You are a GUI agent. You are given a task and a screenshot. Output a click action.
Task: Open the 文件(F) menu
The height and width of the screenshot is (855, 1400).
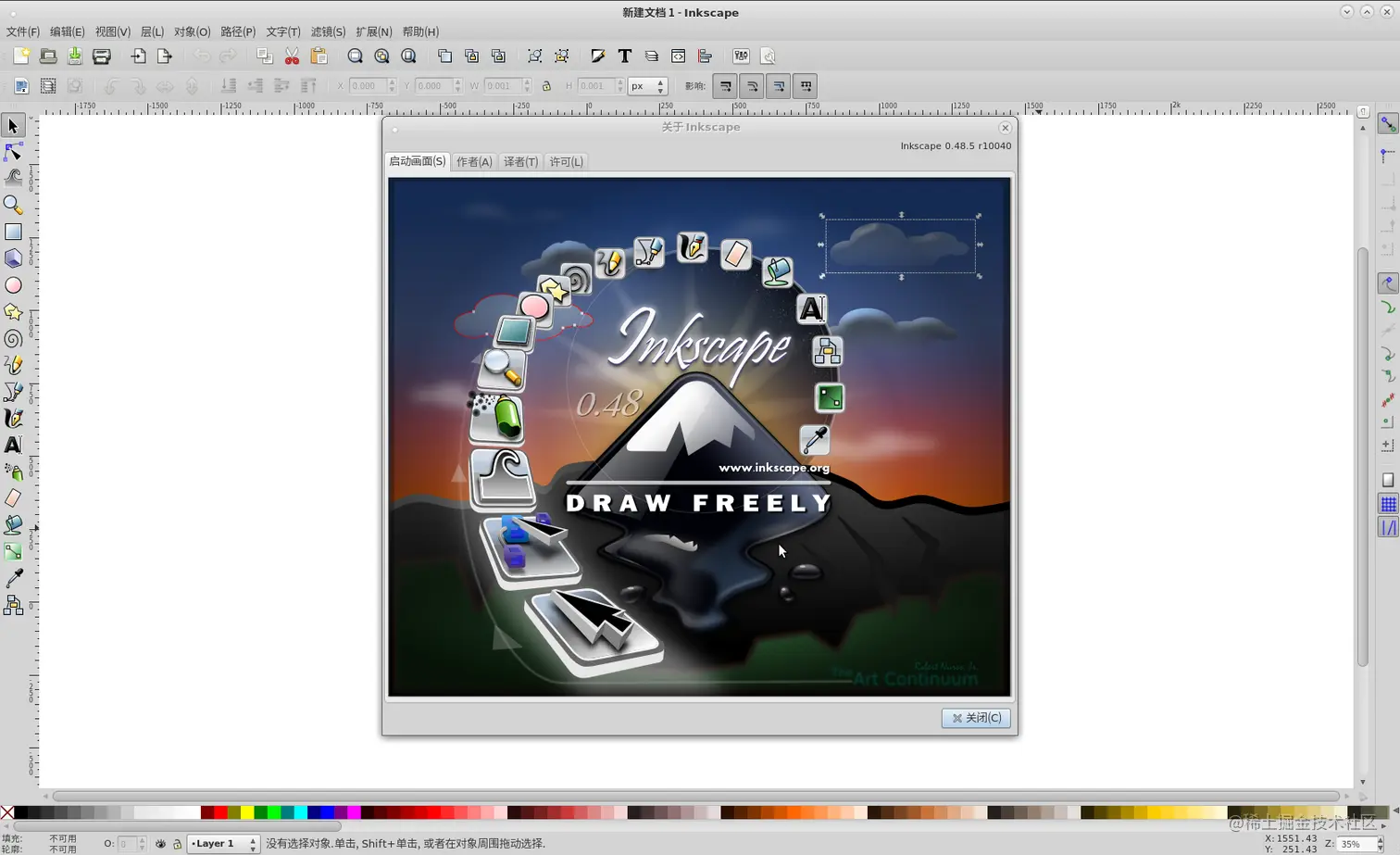(x=22, y=31)
